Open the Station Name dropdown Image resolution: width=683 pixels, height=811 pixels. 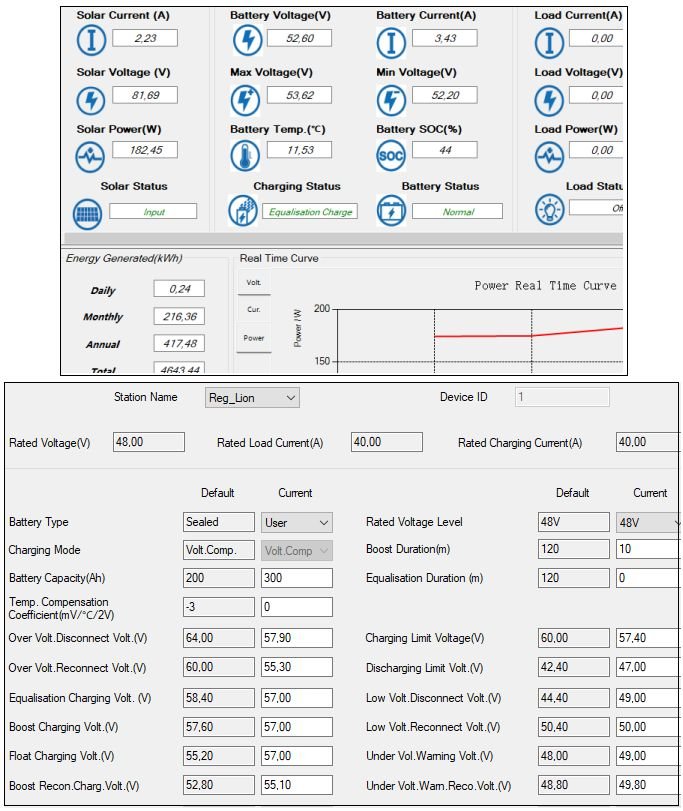click(x=251, y=398)
